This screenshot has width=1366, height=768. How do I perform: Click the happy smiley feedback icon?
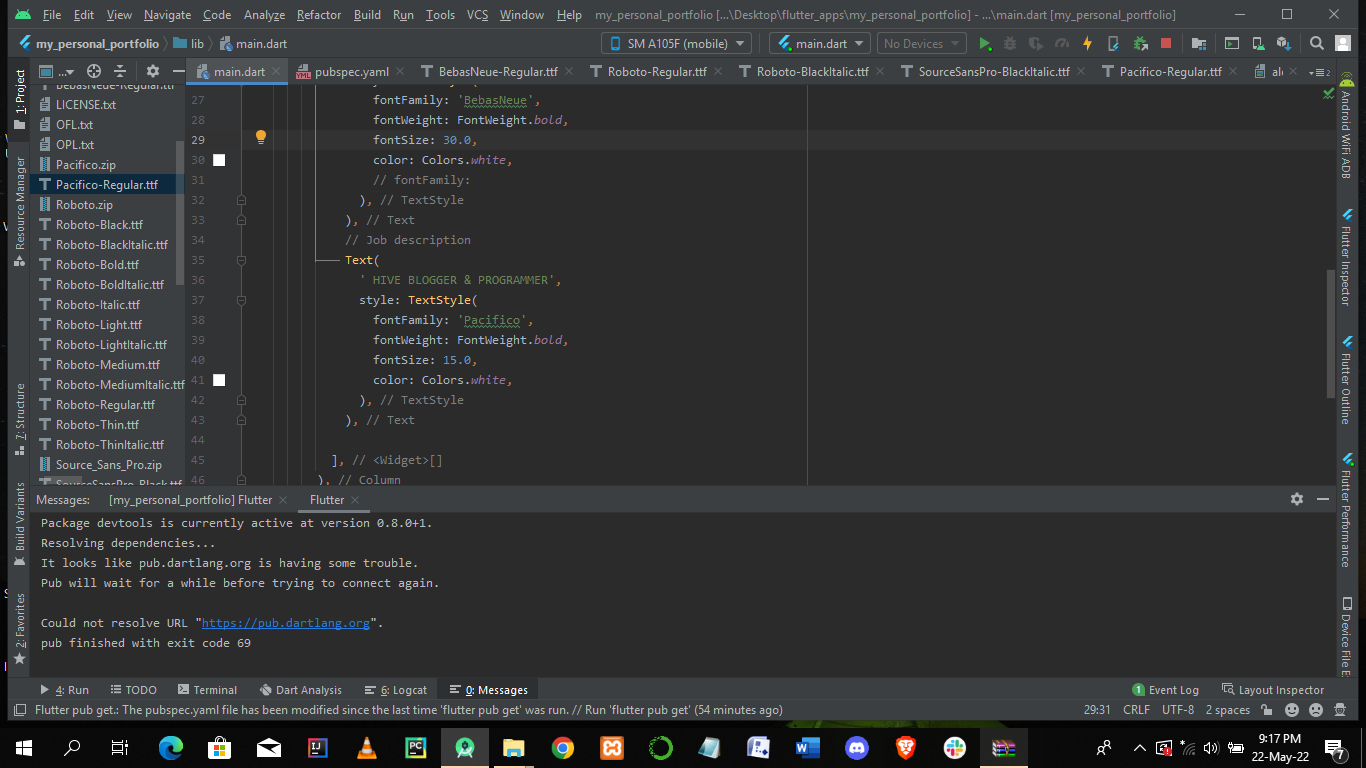click(1292, 710)
